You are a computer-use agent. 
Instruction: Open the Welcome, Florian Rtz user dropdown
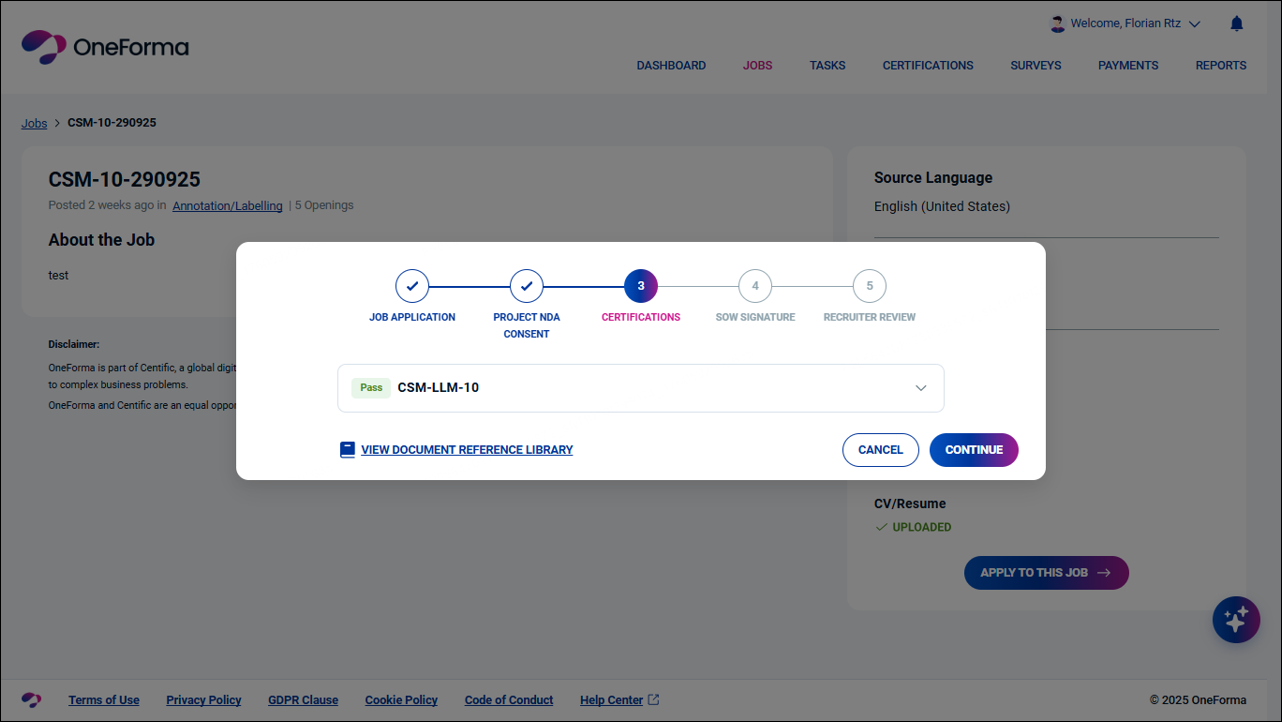pos(1135,23)
